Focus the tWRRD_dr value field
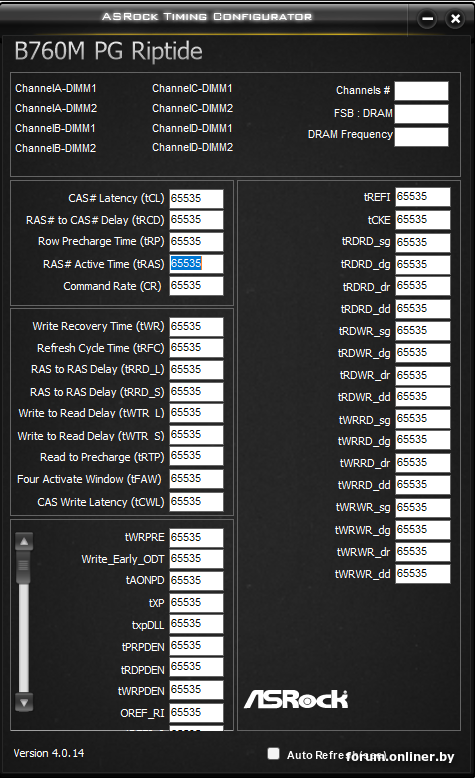475x778 pixels. pyautogui.click(x=422, y=463)
